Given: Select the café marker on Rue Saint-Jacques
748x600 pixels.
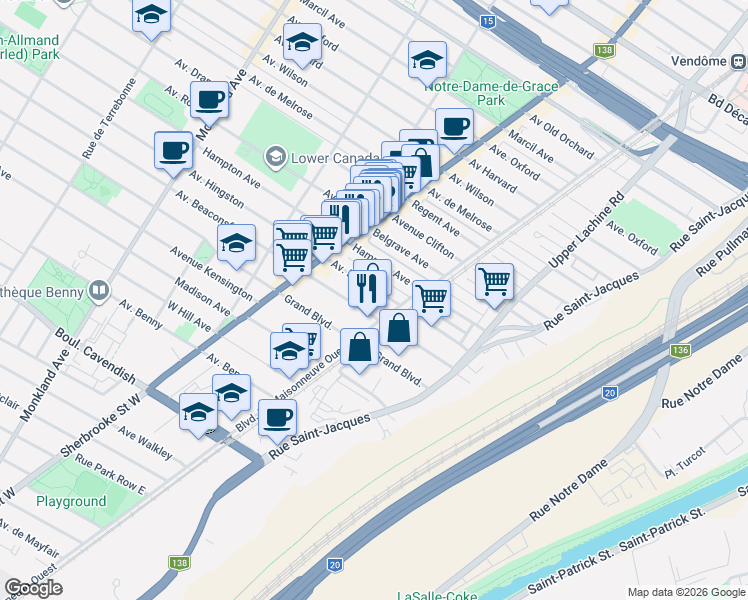Looking at the screenshot, I should pyautogui.click(x=278, y=419).
